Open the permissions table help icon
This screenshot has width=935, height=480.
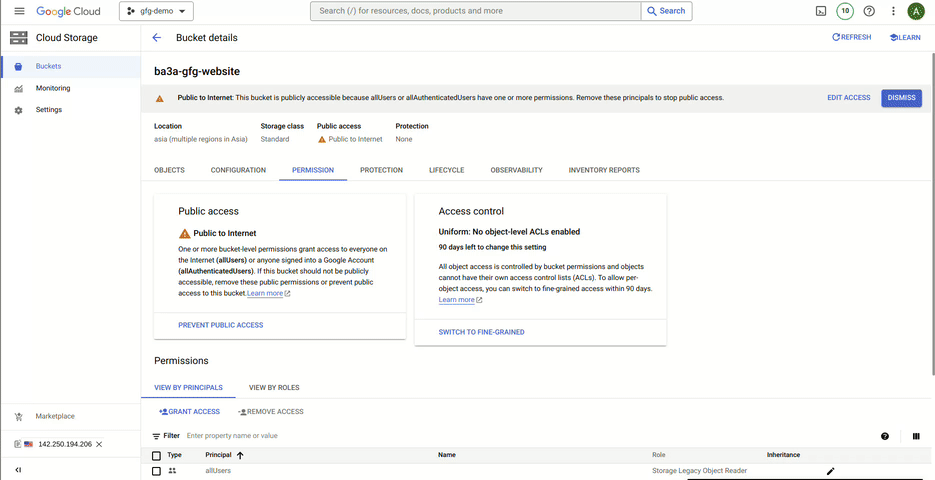point(885,436)
